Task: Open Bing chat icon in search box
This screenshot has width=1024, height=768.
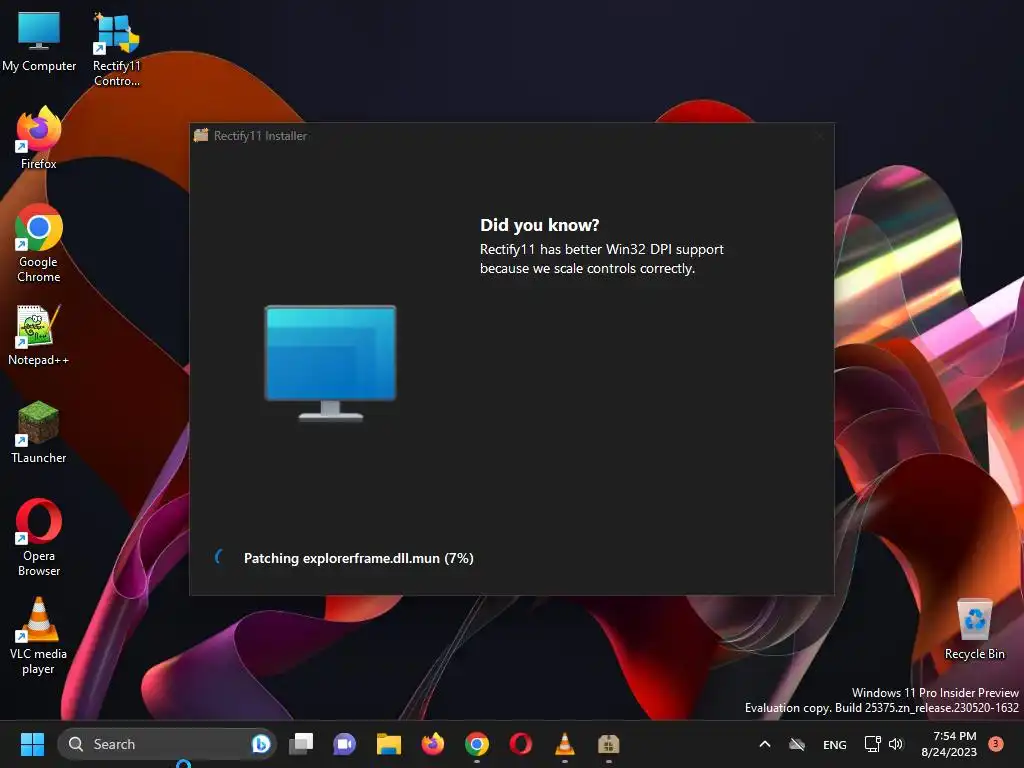Action: pyautogui.click(x=261, y=744)
